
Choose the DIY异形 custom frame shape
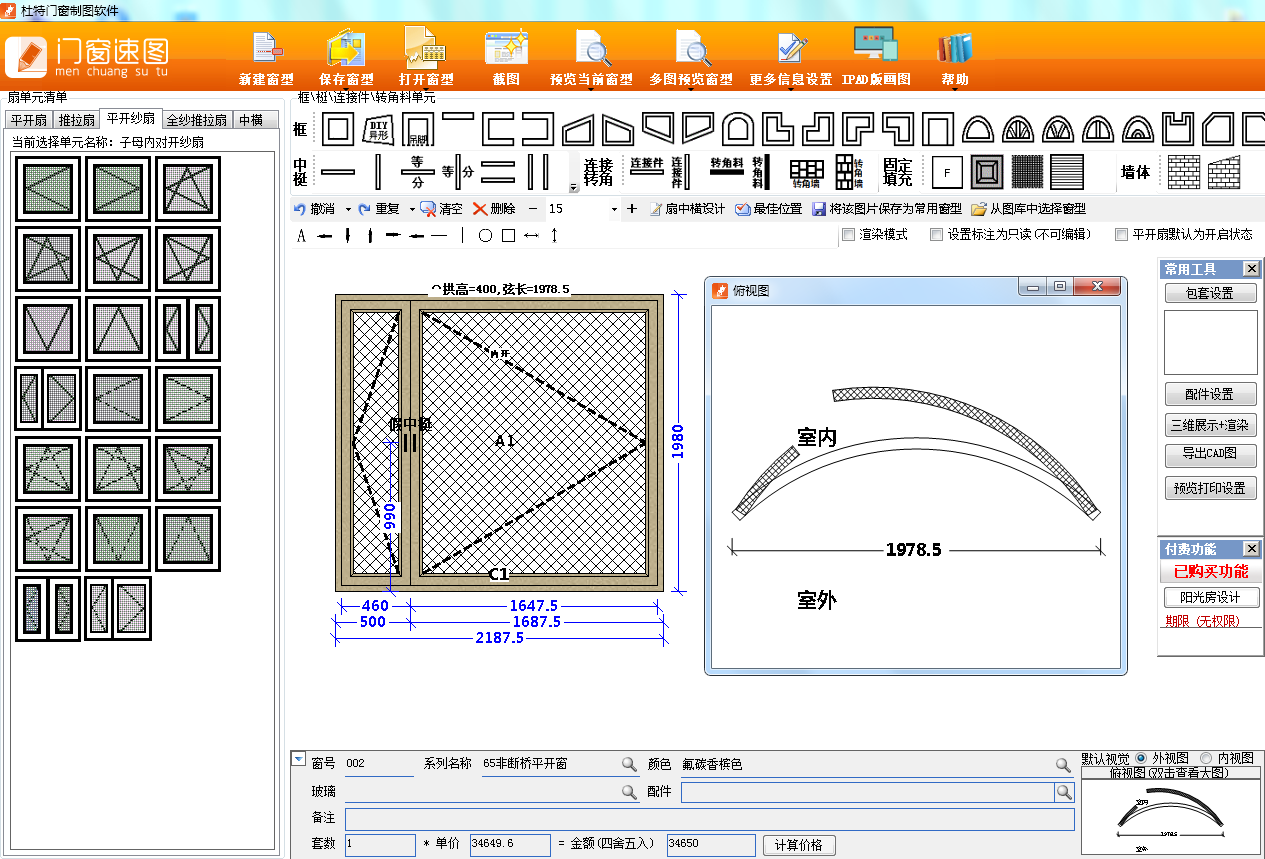click(377, 129)
